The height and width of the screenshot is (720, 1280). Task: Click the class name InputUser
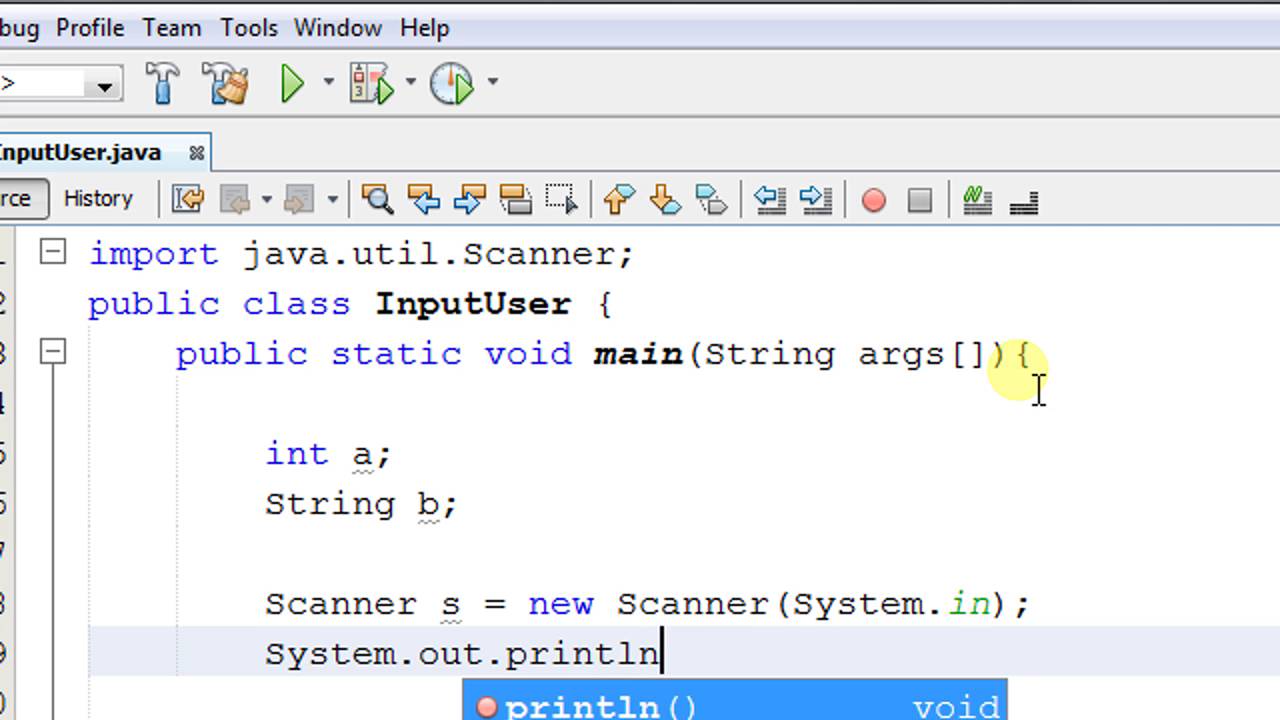[x=473, y=304]
